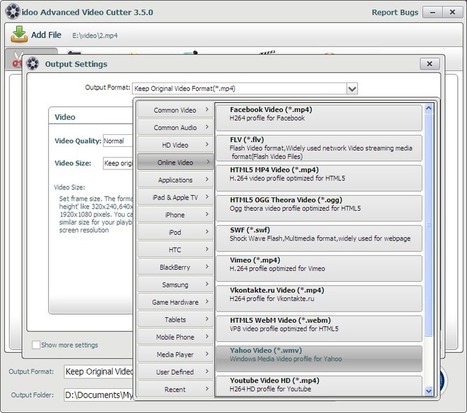Image resolution: width=467 pixels, height=413 pixels.
Task: Click the Report Bugs link
Action: [395, 12]
